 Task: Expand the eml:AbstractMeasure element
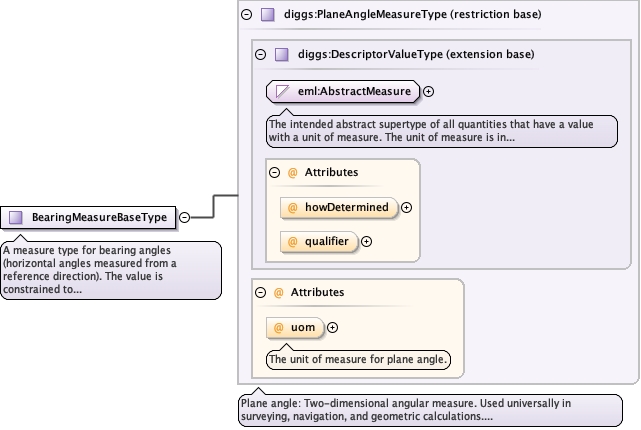tap(429, 91)
